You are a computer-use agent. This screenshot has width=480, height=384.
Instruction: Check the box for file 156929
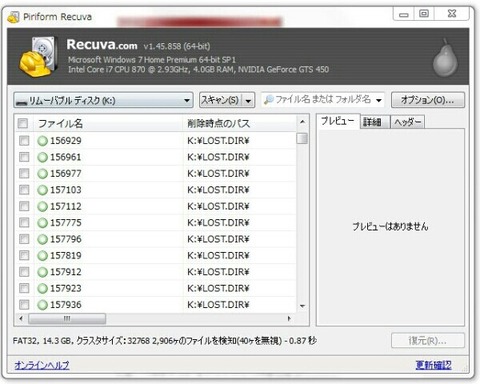(24, 140)
